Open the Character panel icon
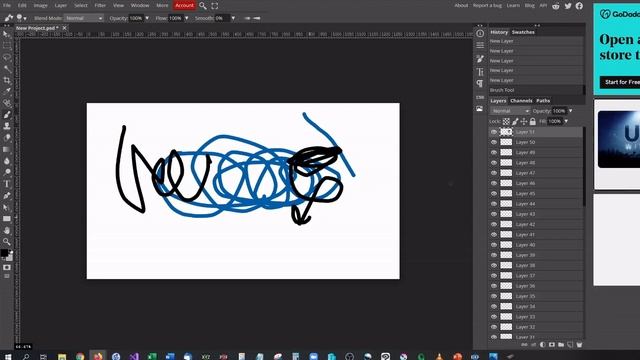Screen dimensions: 640x360 480,72
